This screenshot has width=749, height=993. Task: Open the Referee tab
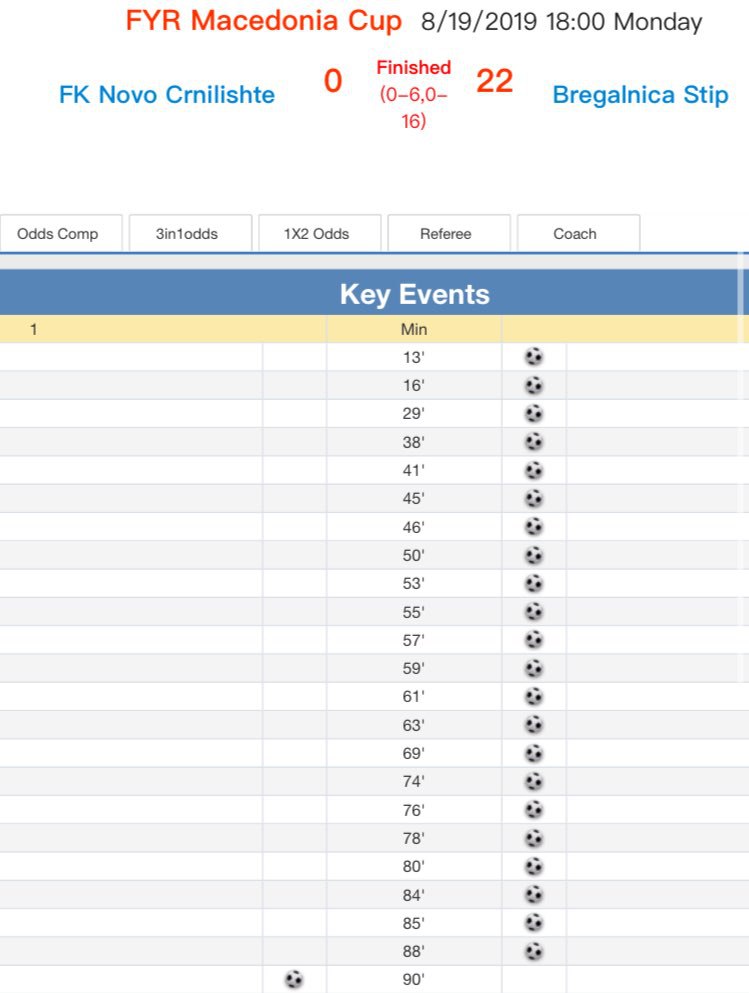(x=449, y=234)
